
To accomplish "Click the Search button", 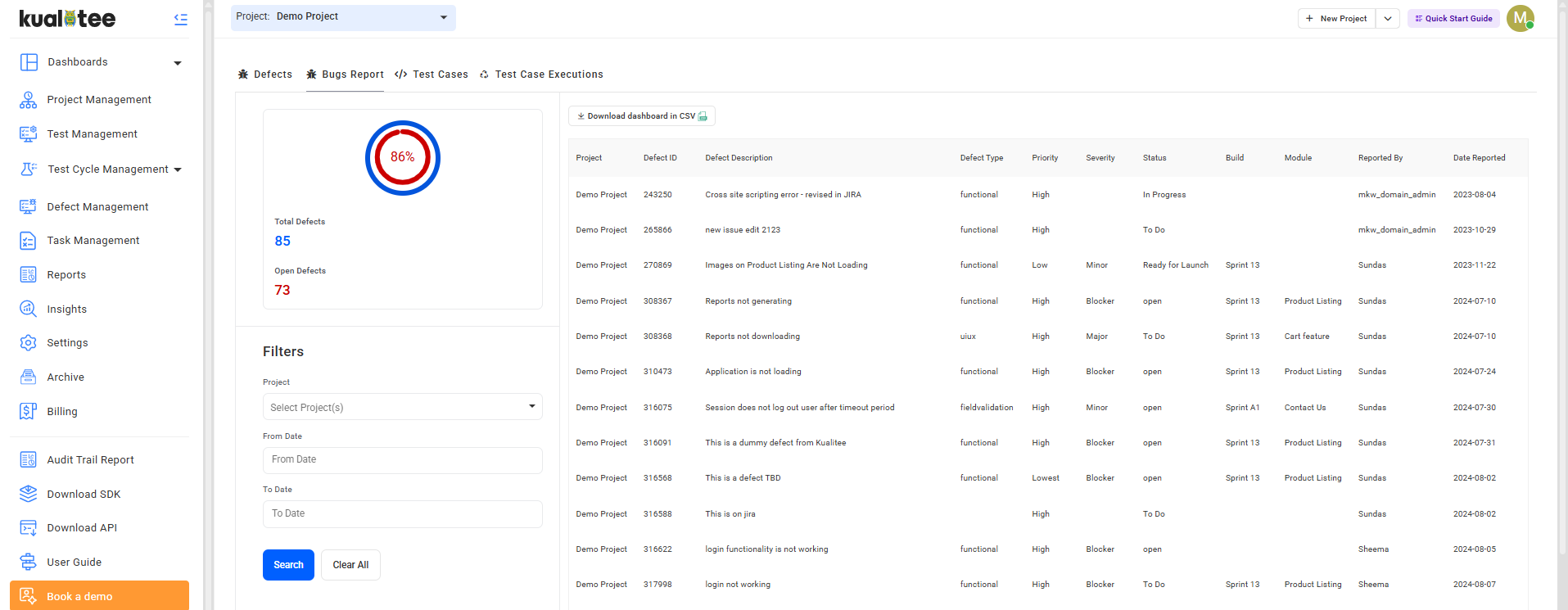I will (288, 565).
